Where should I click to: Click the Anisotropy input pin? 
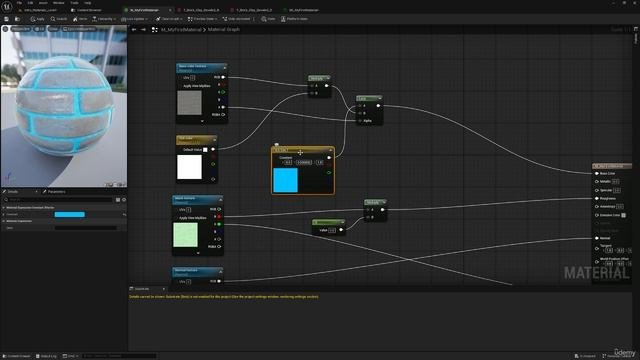(x=597, y=207)
